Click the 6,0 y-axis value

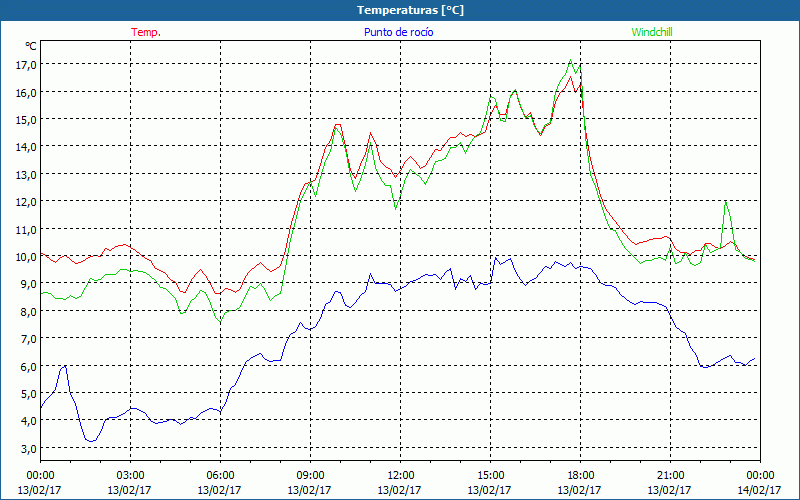[x=30, y=366]
